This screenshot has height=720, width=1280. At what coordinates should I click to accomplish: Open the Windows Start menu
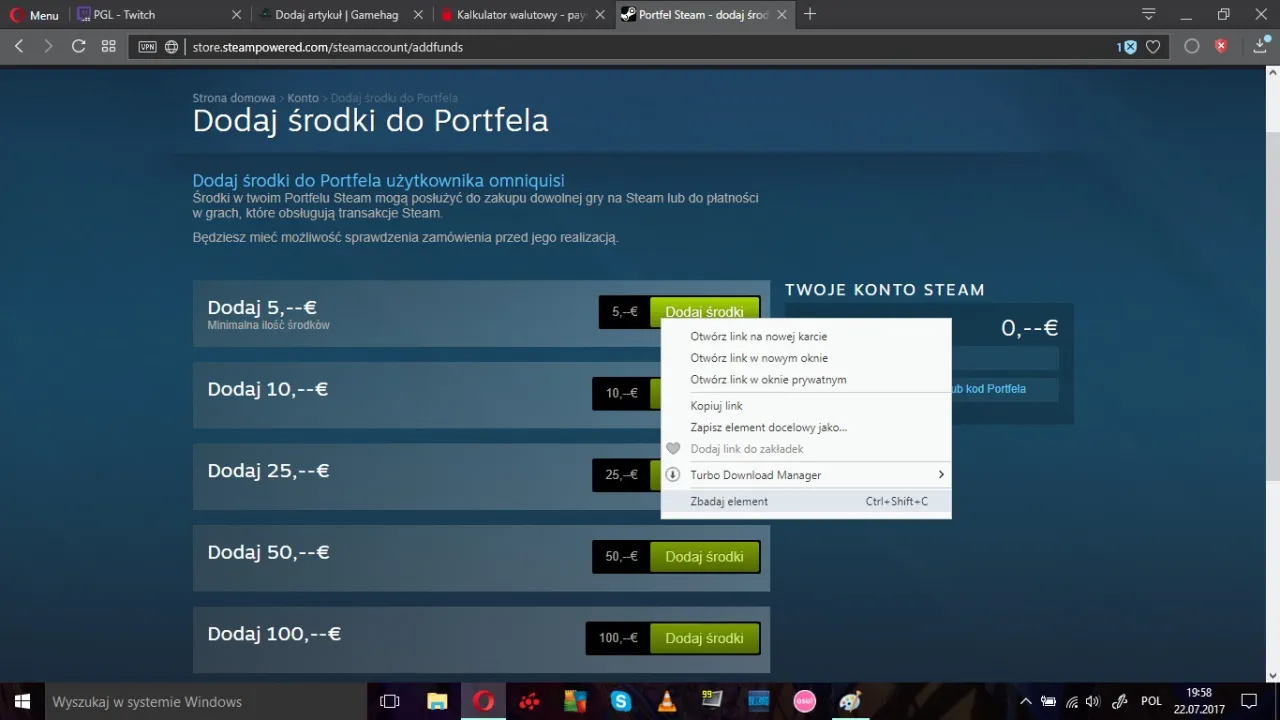pos(22,702)
